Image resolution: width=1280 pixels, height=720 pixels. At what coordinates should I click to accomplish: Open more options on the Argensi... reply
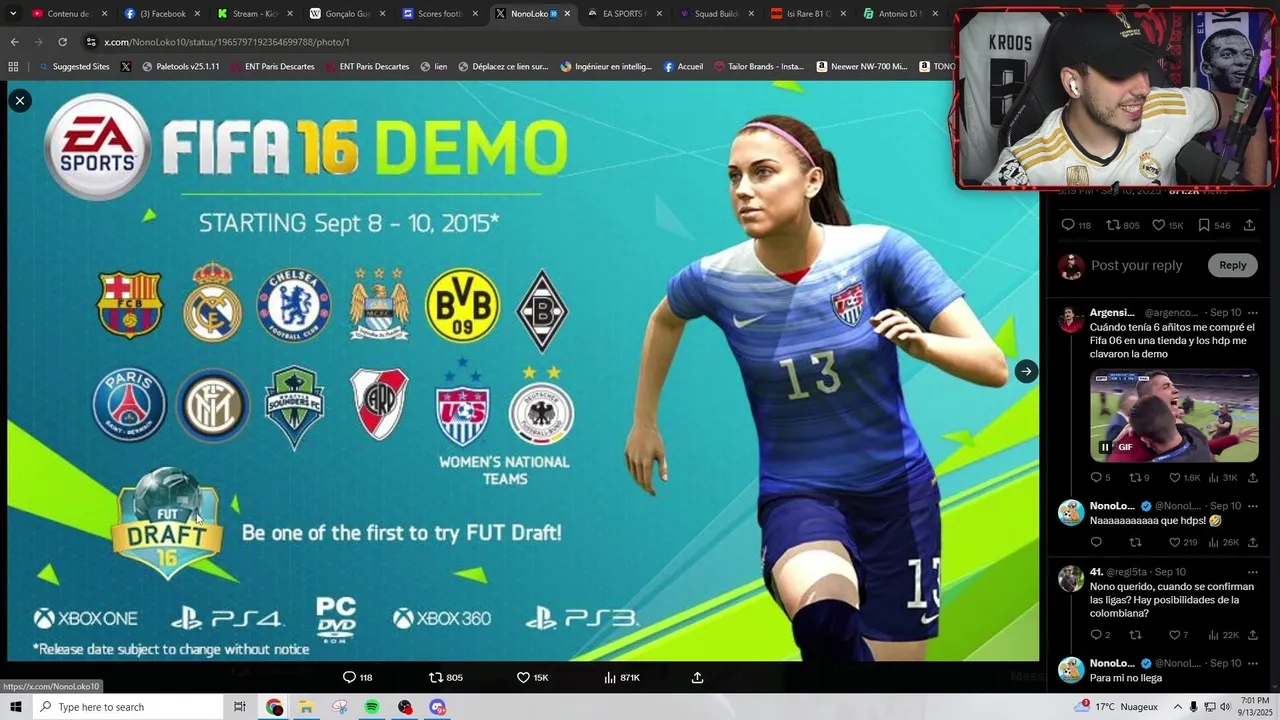click(1252, 313)
